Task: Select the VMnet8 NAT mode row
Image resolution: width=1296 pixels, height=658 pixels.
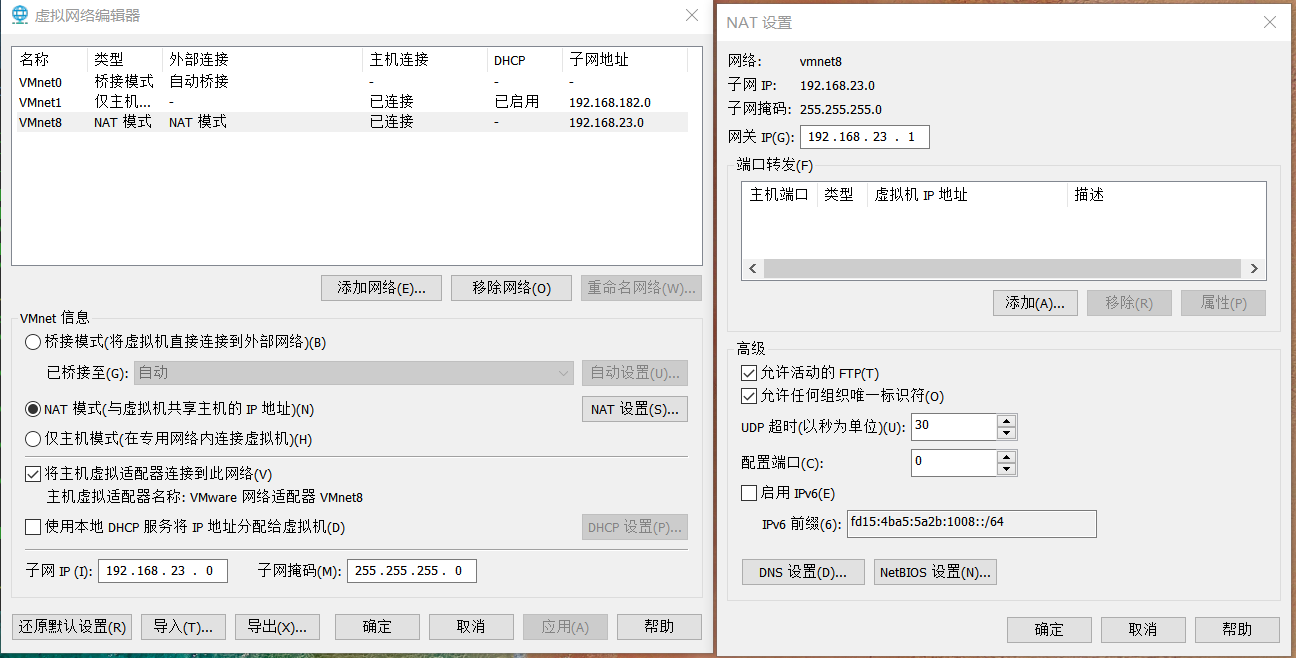Action: [350, 122]
